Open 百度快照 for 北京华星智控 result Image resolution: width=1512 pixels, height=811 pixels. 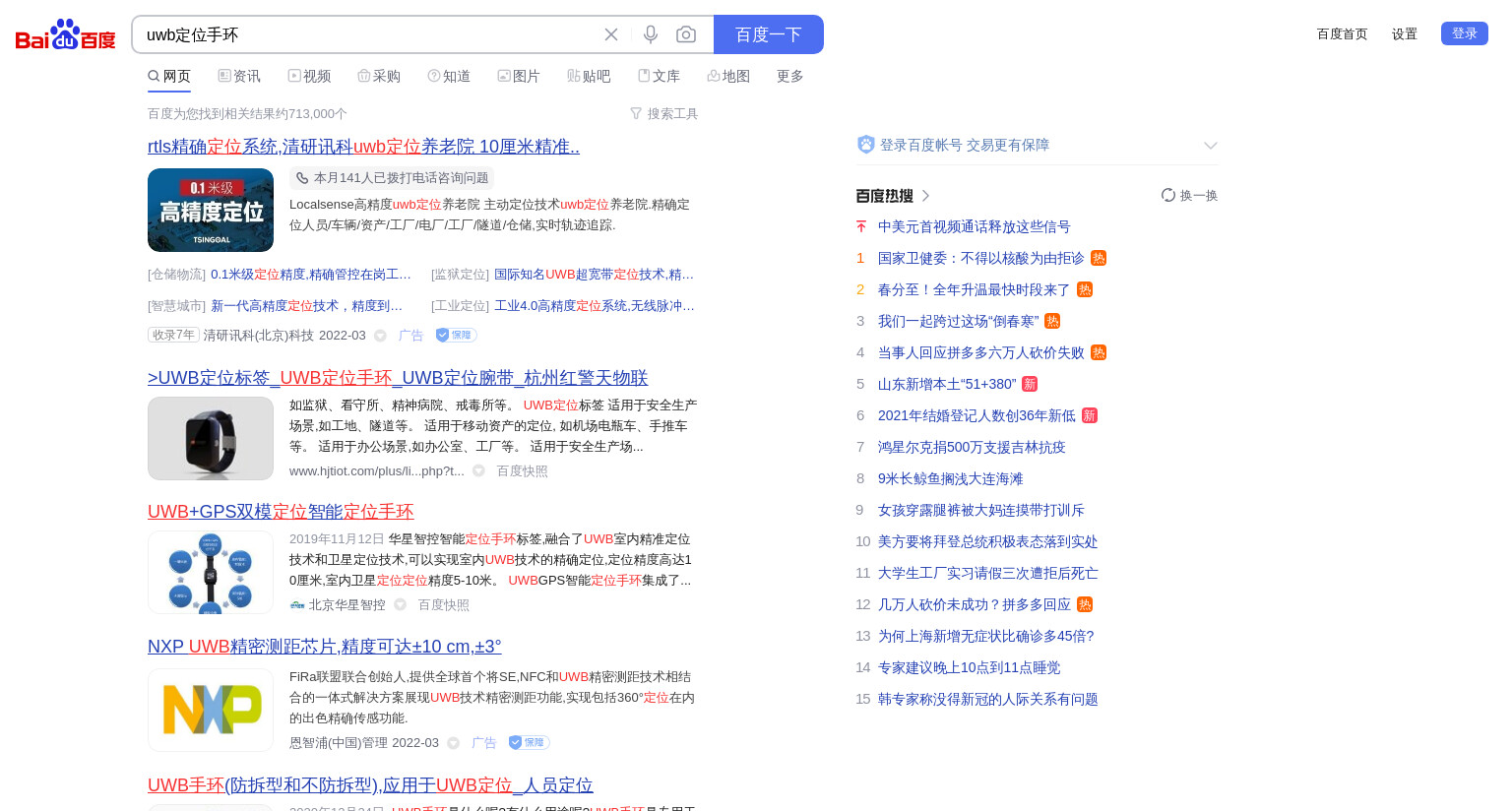point(443,605)
